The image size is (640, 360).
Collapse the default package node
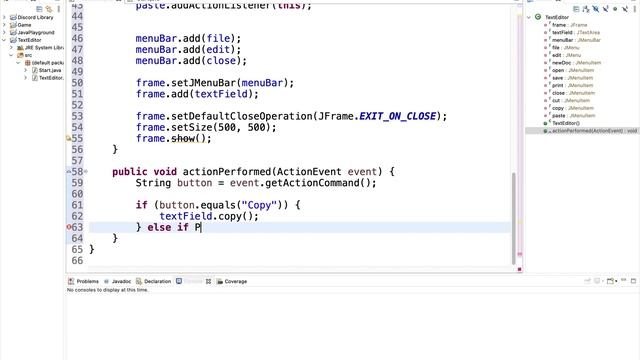pyautogui.click(x=18, y=63)
